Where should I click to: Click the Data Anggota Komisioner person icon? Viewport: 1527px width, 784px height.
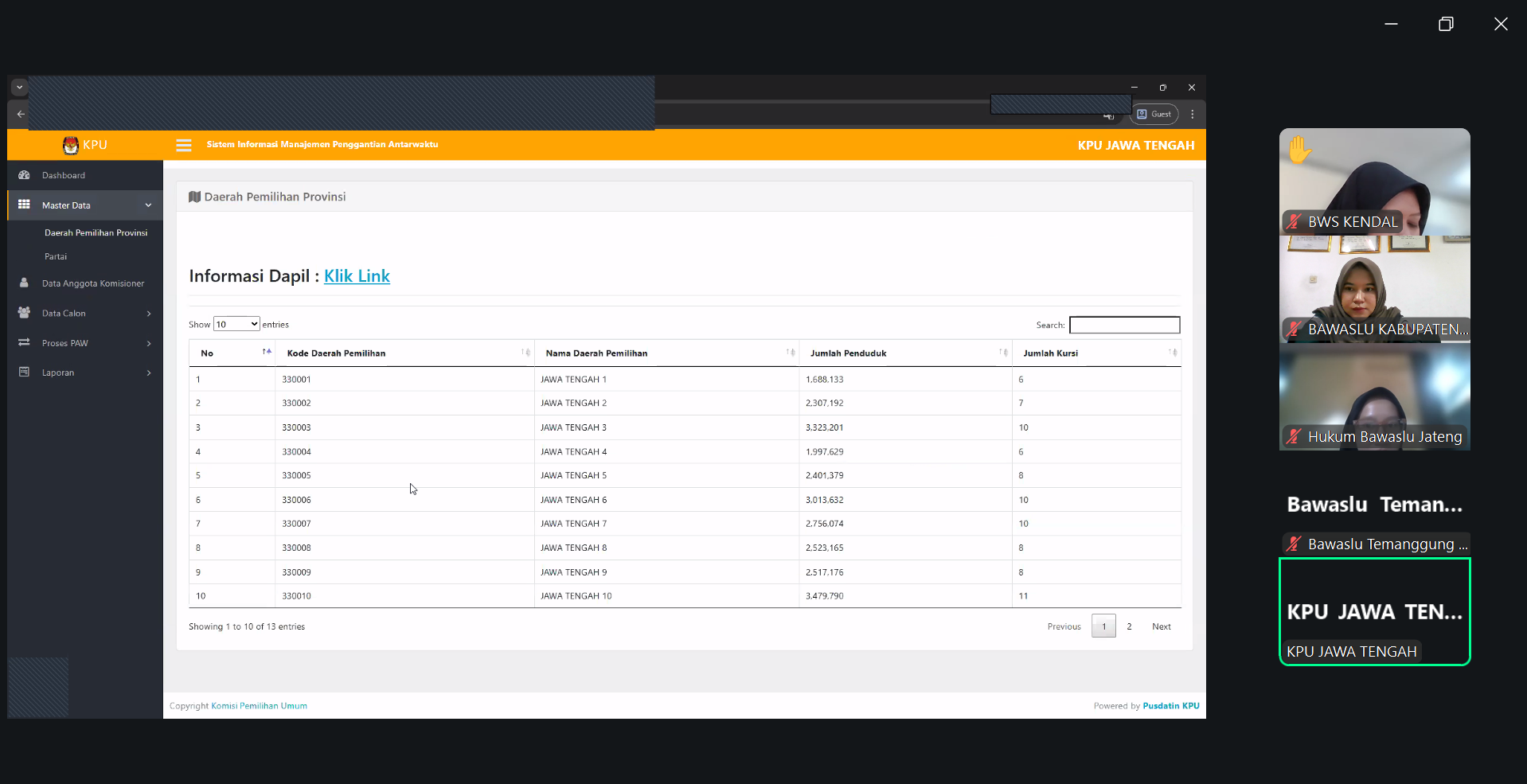click(24, 283)
